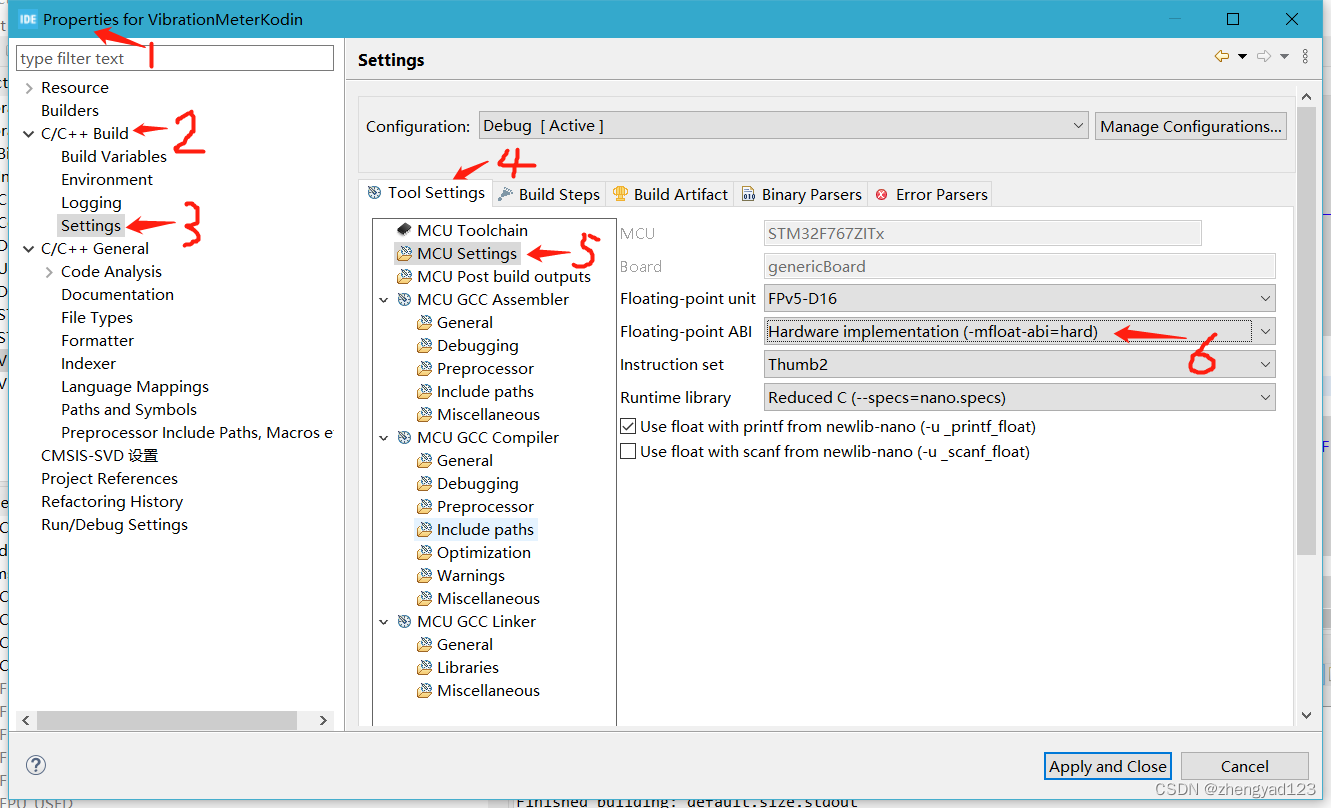
Task: Collapse the MCU GCC Linker node
Action: 384,621
